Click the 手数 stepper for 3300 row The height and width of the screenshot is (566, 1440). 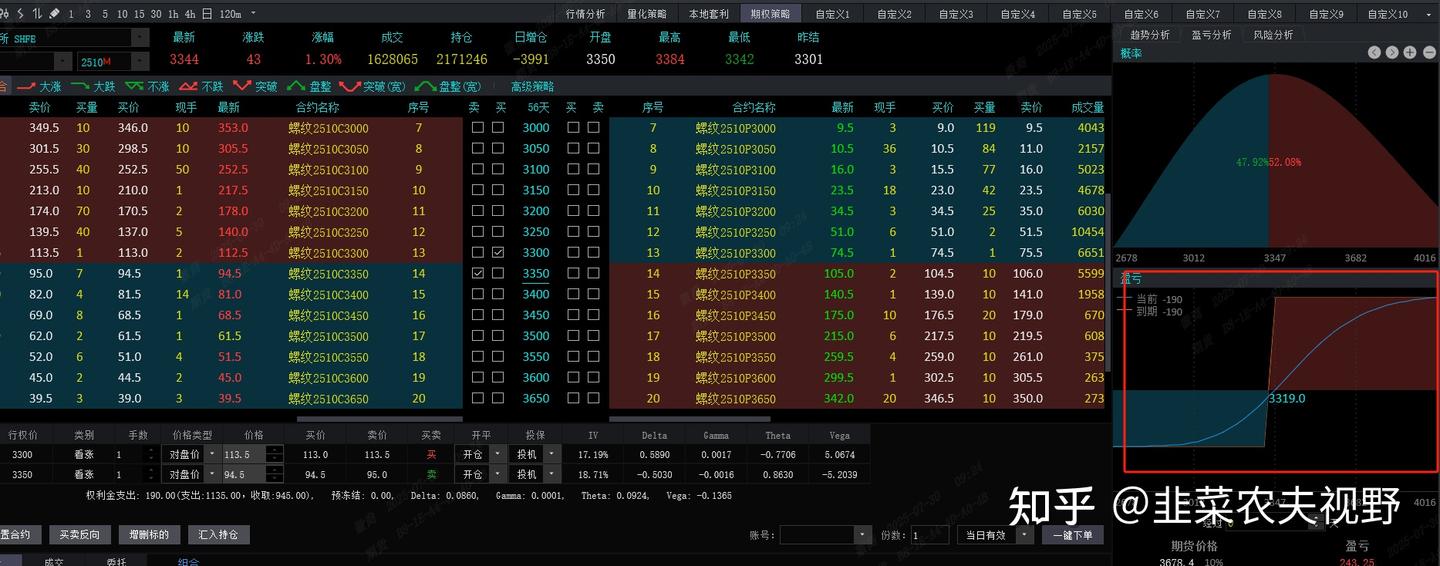pos(151,454)
